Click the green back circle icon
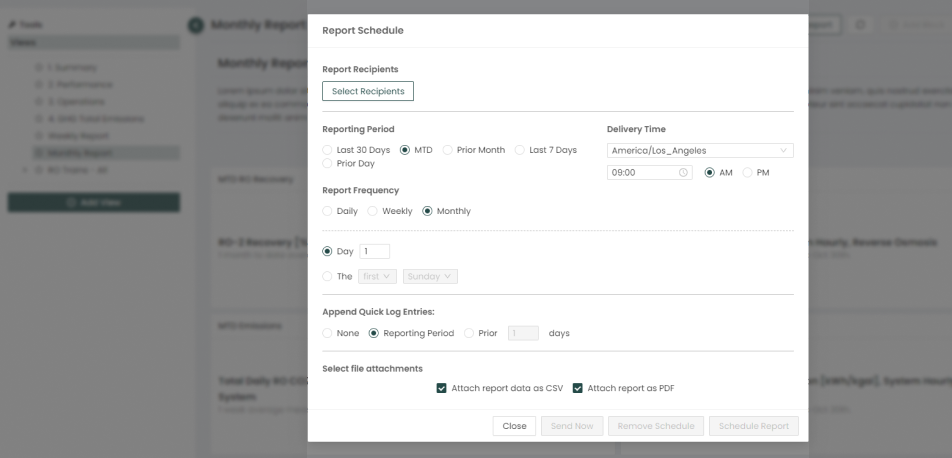 click(195, 25)
